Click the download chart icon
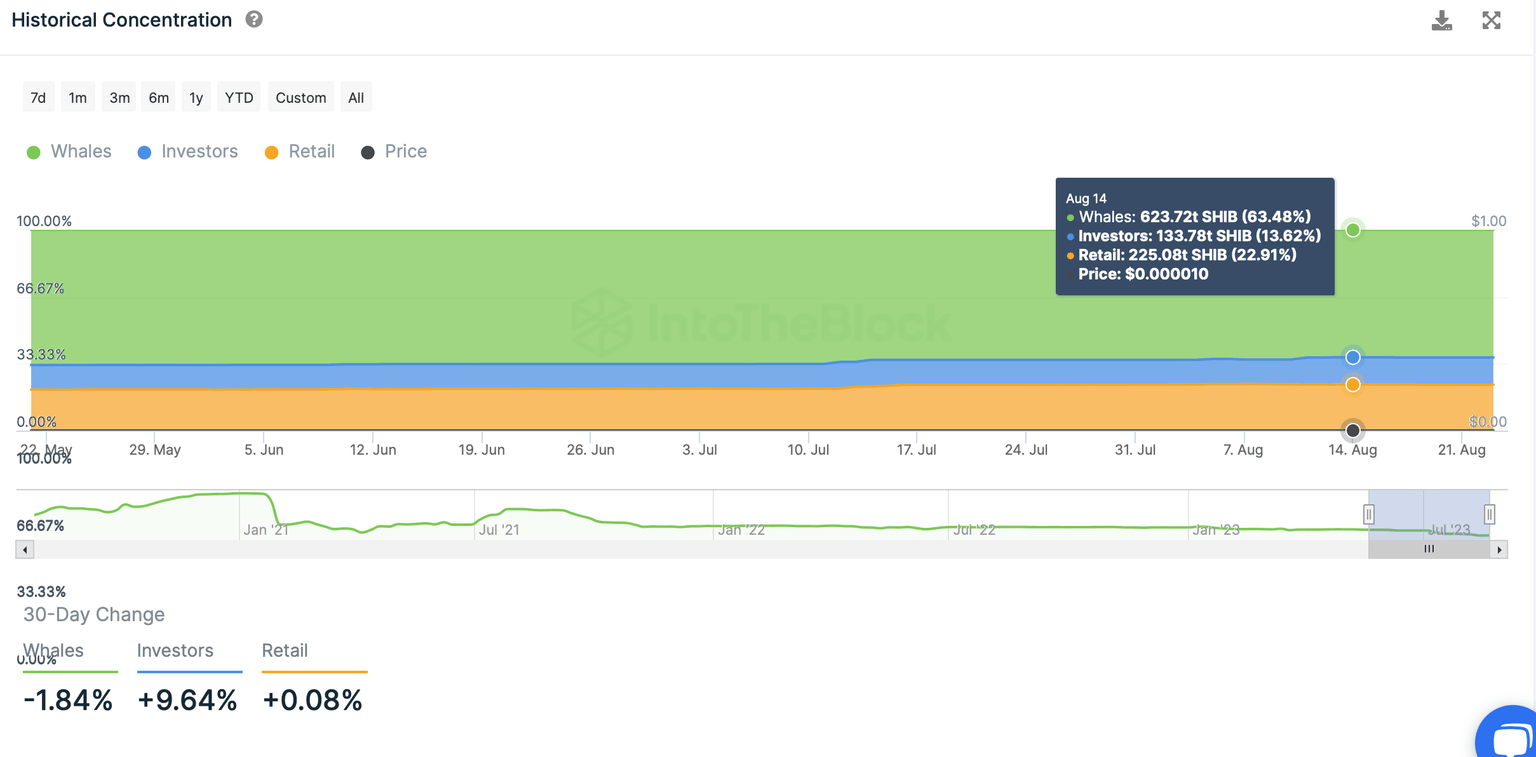The height and width of the screenshot is (757, 1536). [1441, 20]
